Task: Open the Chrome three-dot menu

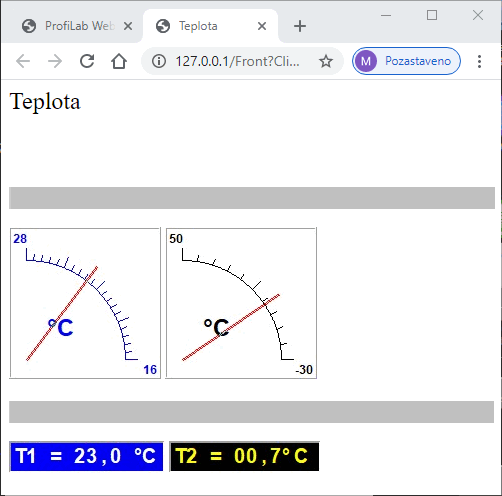Action: click(x=479, y=61)
